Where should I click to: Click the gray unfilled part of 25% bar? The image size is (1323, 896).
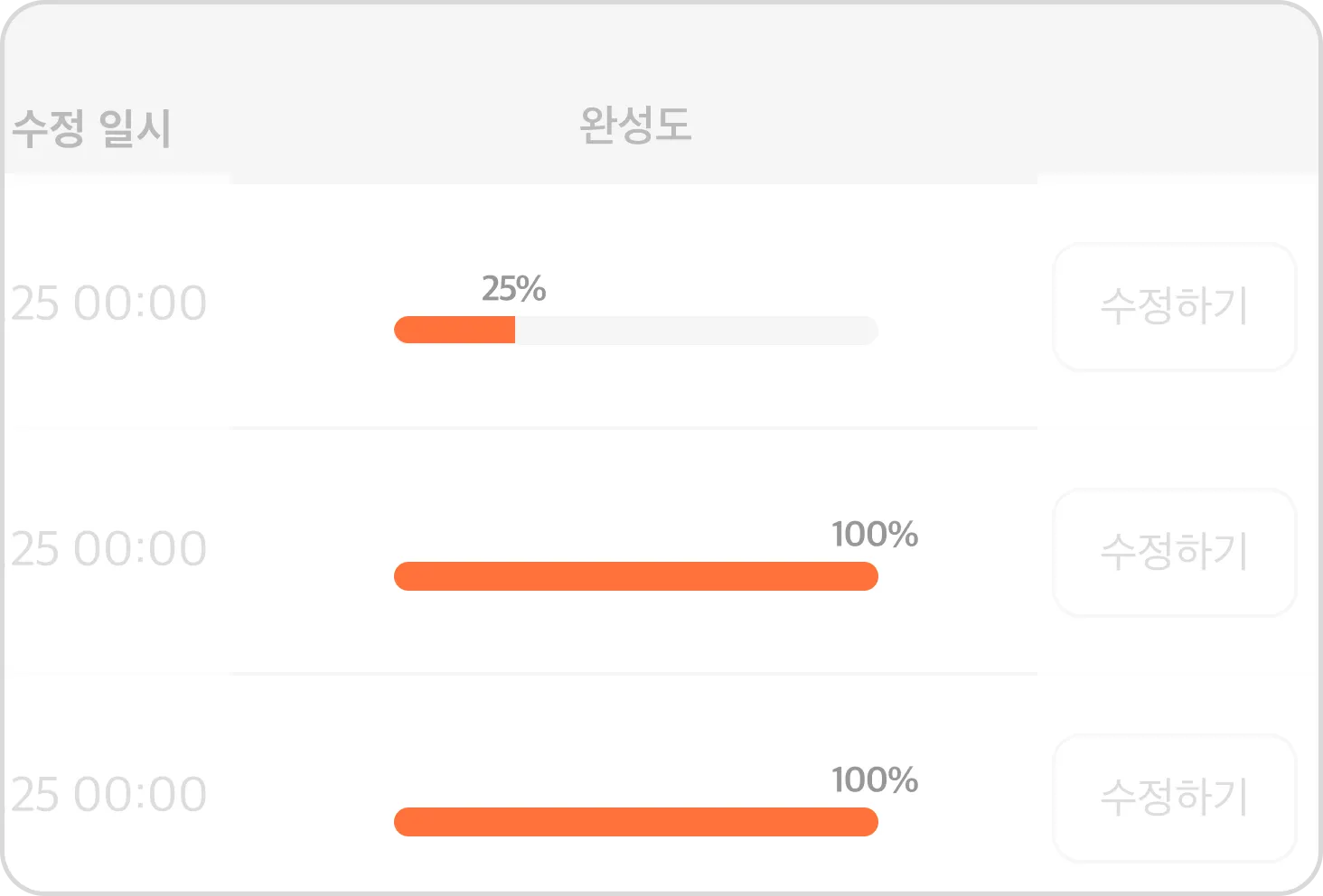(696, 330)
